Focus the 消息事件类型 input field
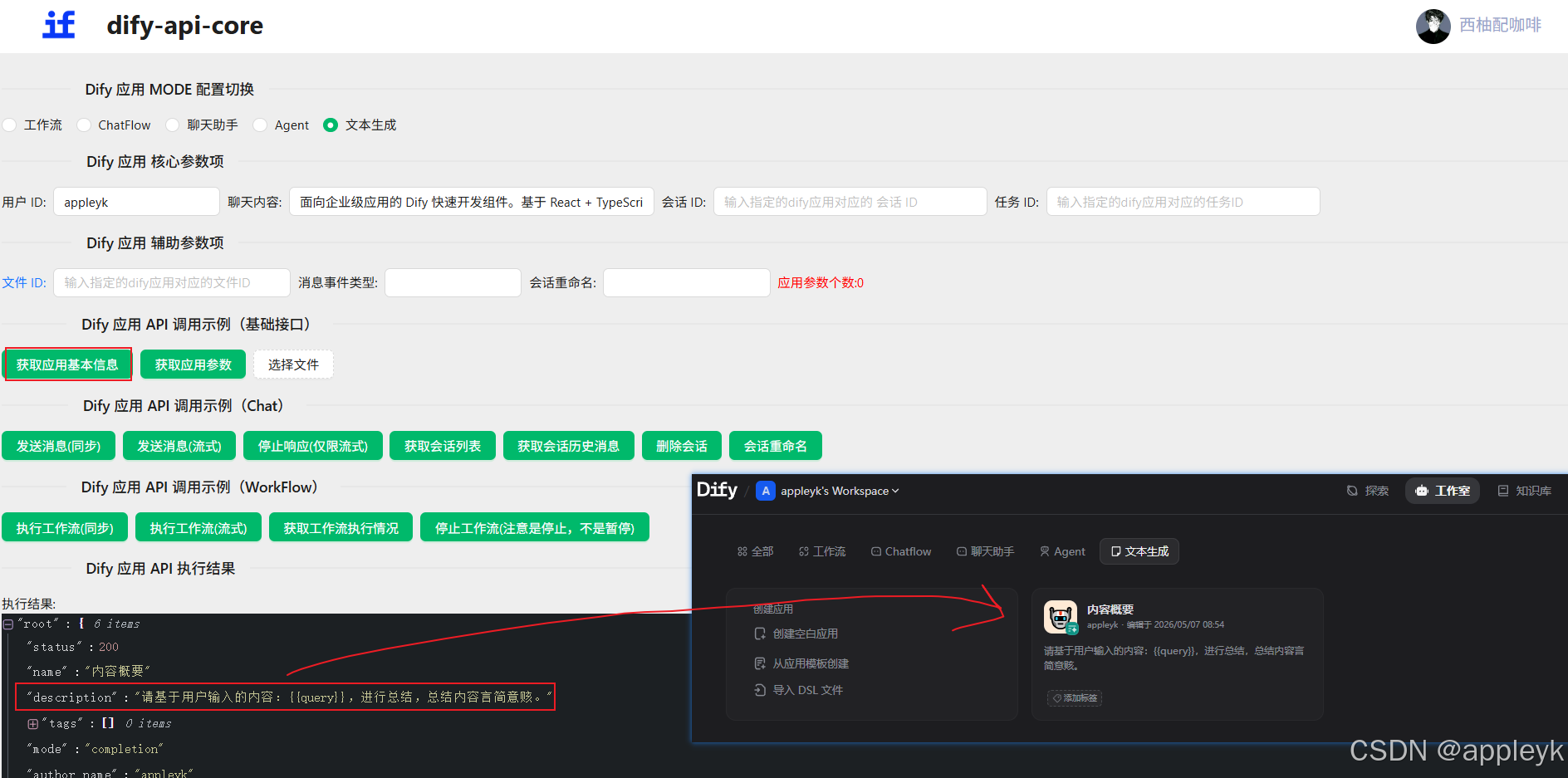 453,282
